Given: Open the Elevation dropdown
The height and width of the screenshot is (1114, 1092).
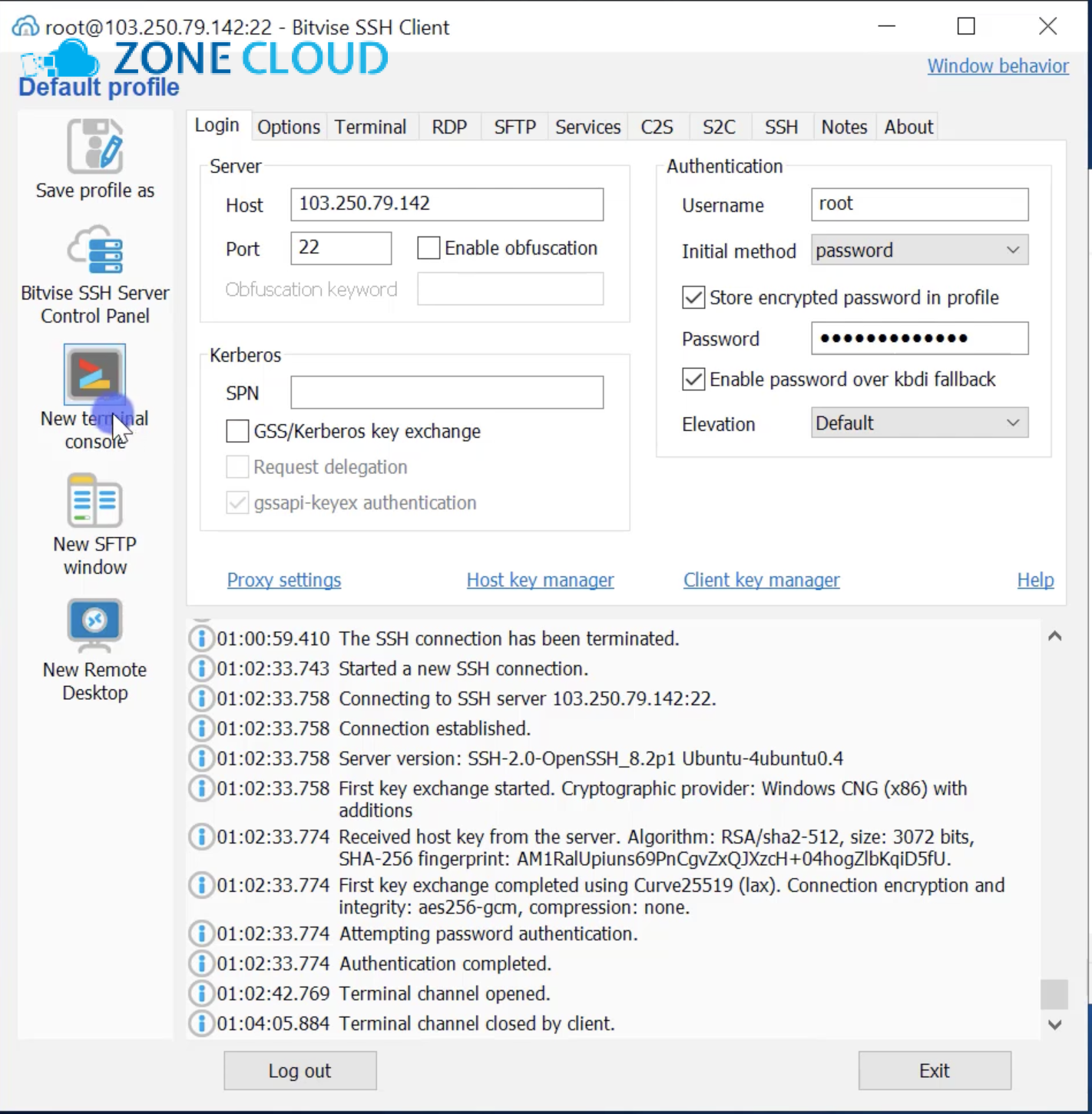Looking at the screenshot, I should 919,423.
